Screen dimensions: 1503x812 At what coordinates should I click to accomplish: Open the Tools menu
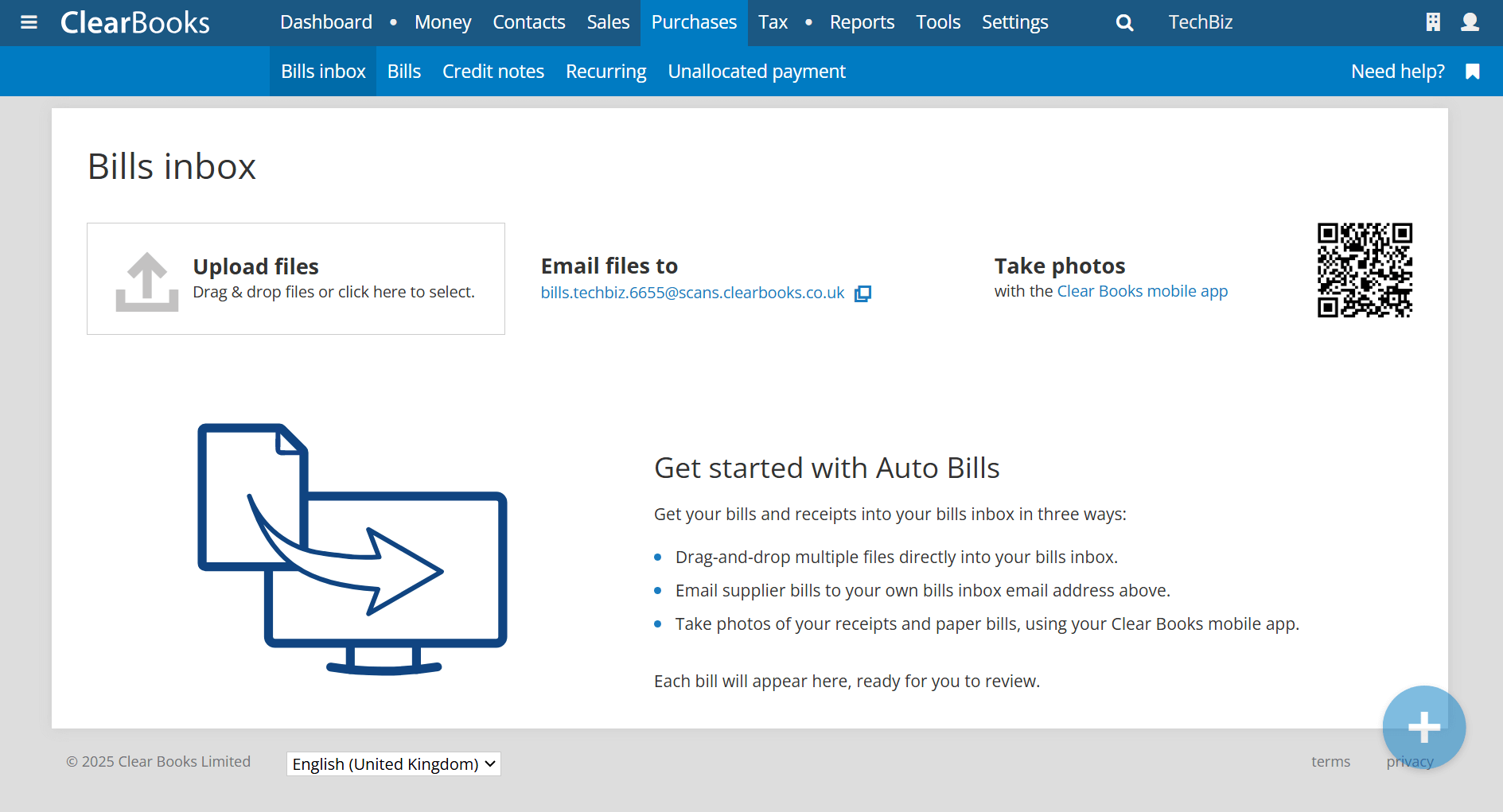(x=938, y=22)
